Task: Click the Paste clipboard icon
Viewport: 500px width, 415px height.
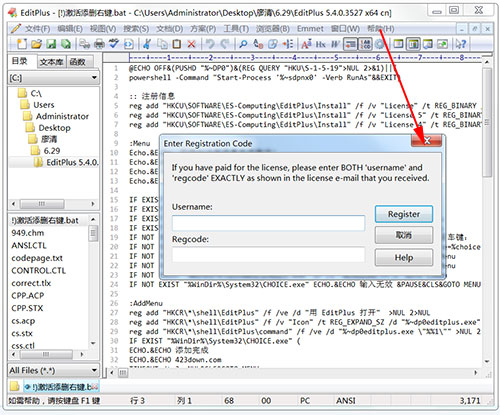Action: click(177, 44)
